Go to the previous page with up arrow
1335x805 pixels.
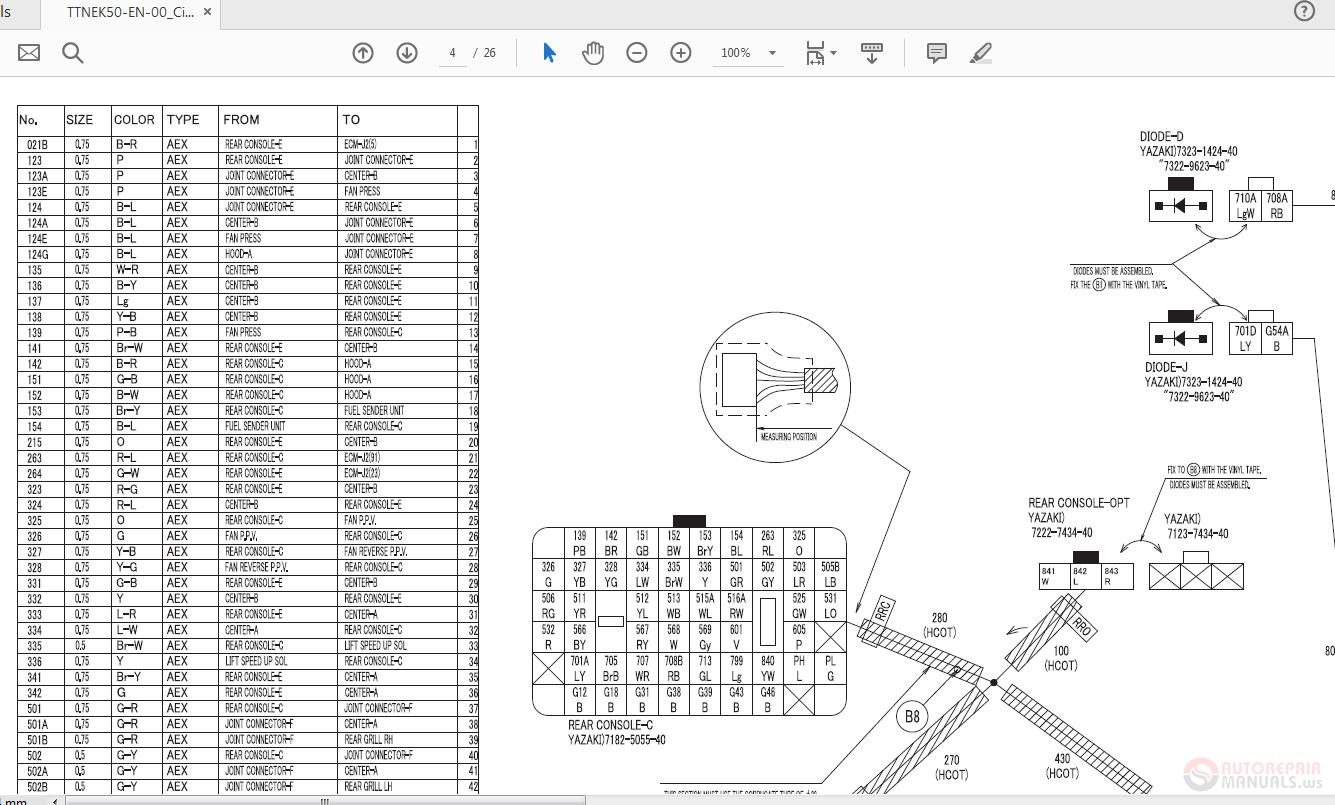363,52
